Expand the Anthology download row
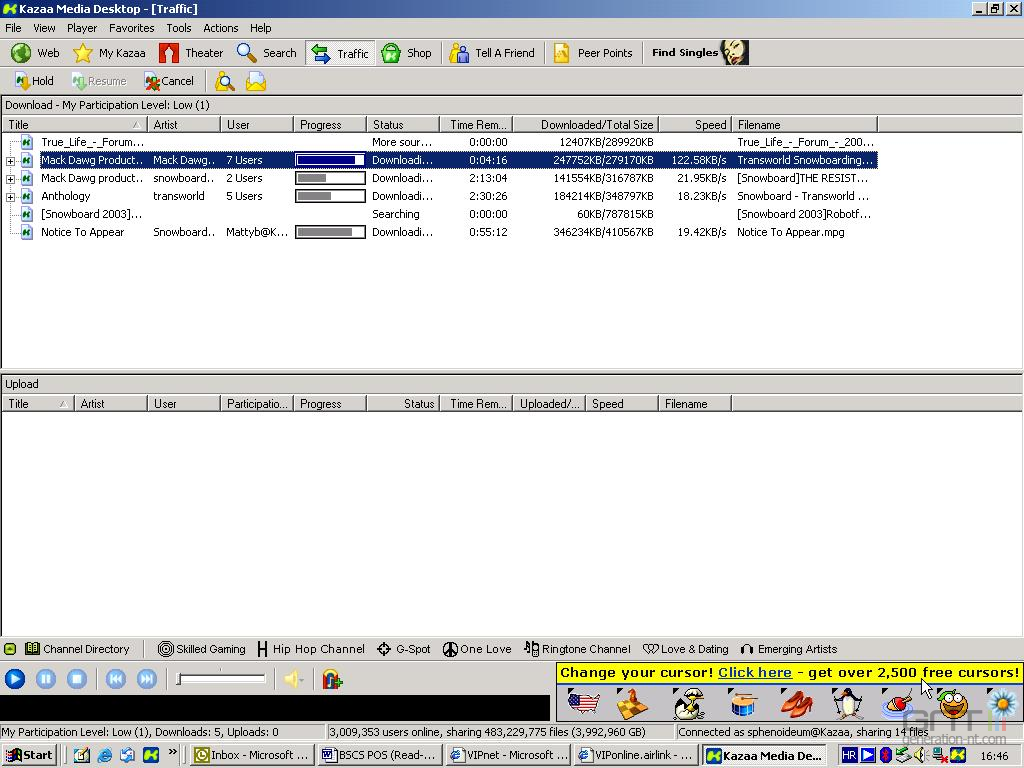The width and height of the screenshot is (1024, 768). point(10,197)
